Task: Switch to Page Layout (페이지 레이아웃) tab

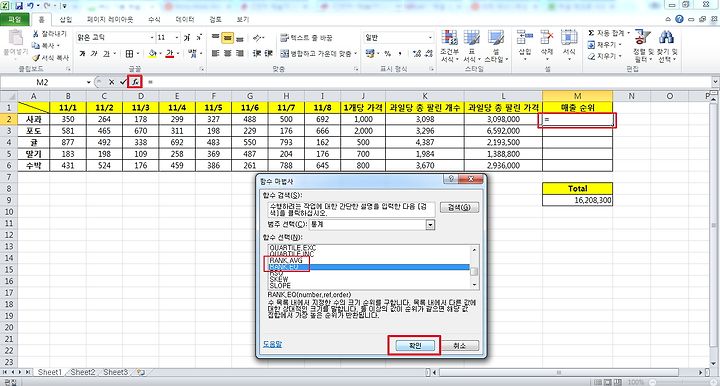Action: pos(110,19)
